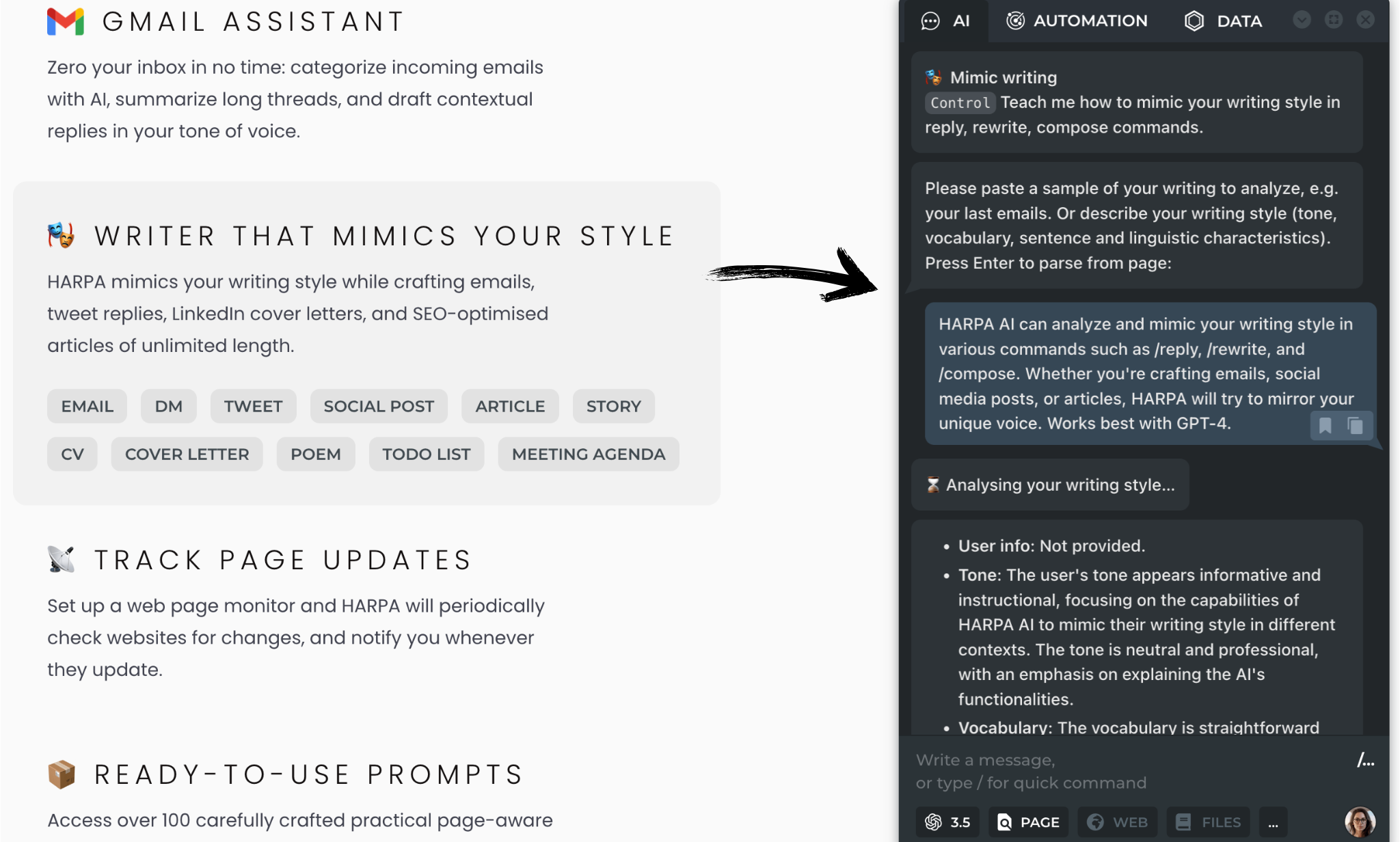This screenshot has height=842, width=1400.
Task: Click the package Ready-to-use Prompts icon
Action: tap(62, 774)
